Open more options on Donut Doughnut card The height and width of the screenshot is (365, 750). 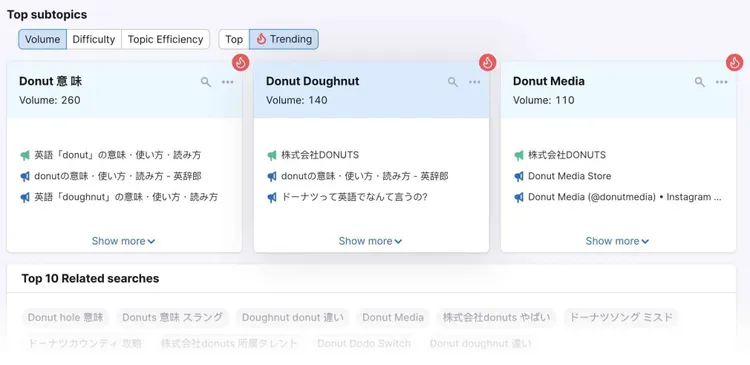click(474, 82)
